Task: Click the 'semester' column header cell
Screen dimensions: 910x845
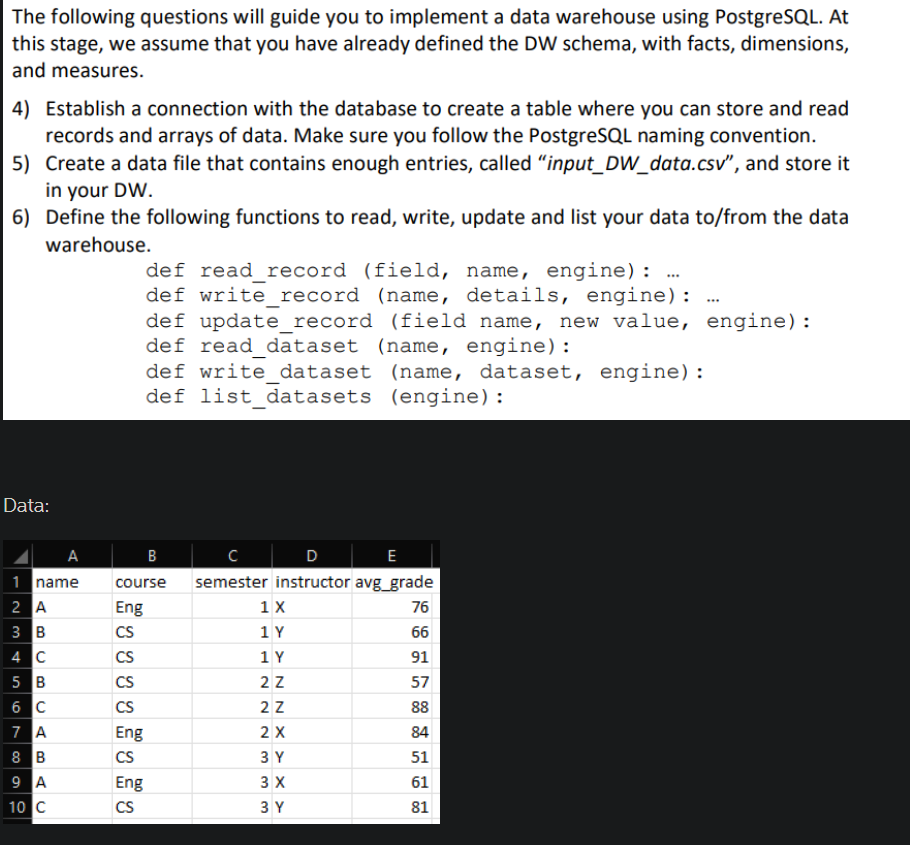Action: click(x=232, y=581)
